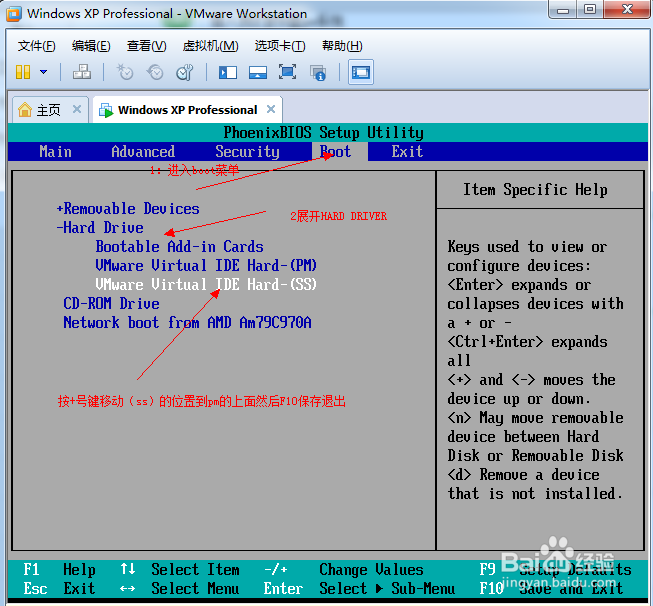This screenshot has height=606, width=653.
Task: Expand the +Removable Devices entry
Action: point(128,209)
